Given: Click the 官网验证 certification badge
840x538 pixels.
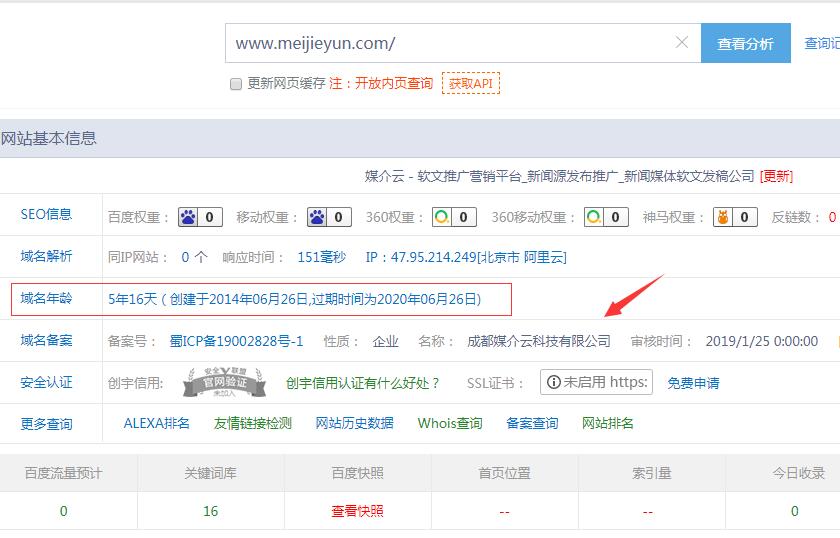Looking at the screenshot, I should pos(224,383).
